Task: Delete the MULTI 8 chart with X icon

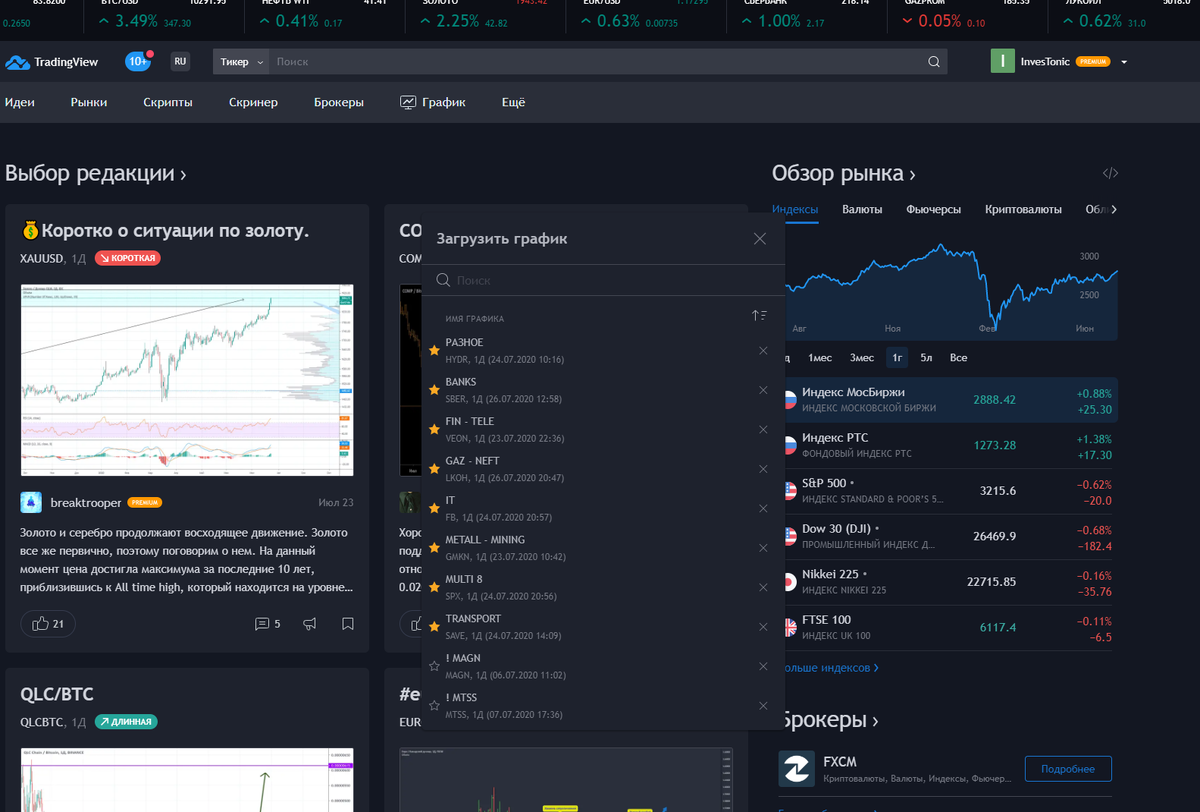Action: tap(763, 587)
